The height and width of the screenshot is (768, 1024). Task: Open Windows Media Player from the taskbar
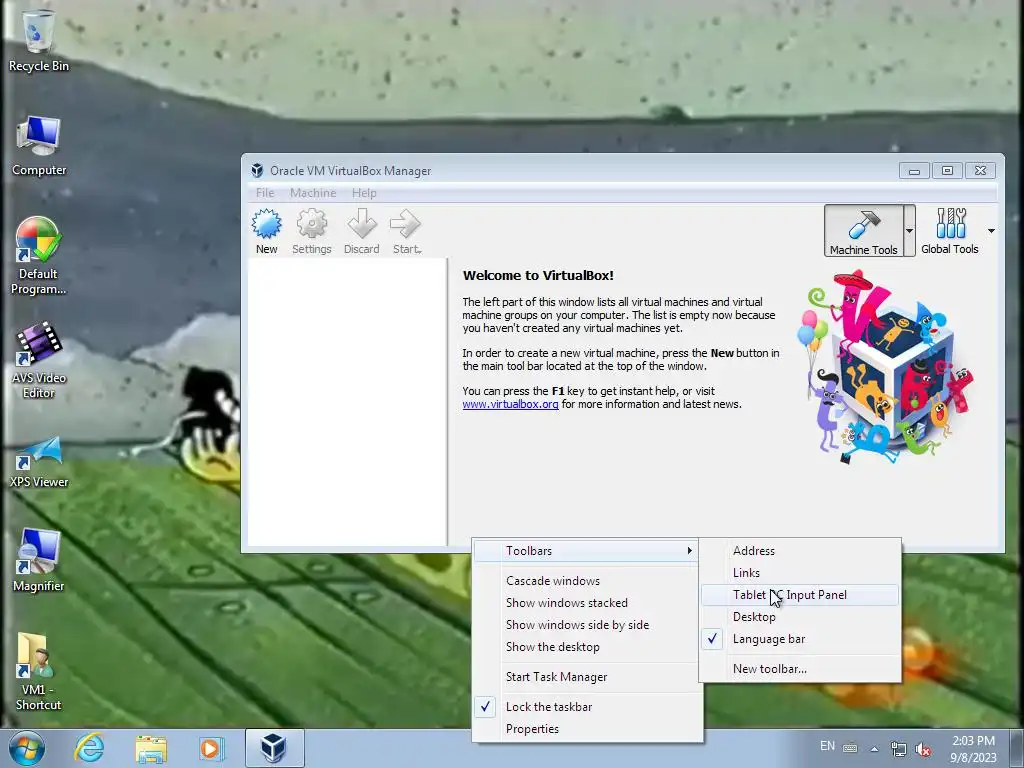tap(211, 748)
